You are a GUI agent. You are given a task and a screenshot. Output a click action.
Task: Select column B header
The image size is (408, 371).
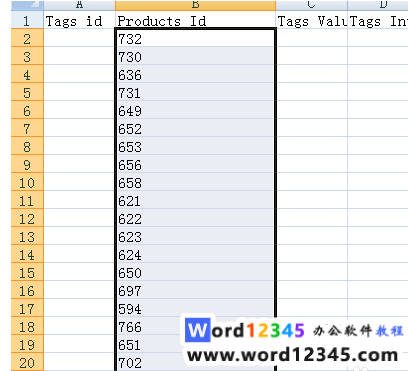196,5
